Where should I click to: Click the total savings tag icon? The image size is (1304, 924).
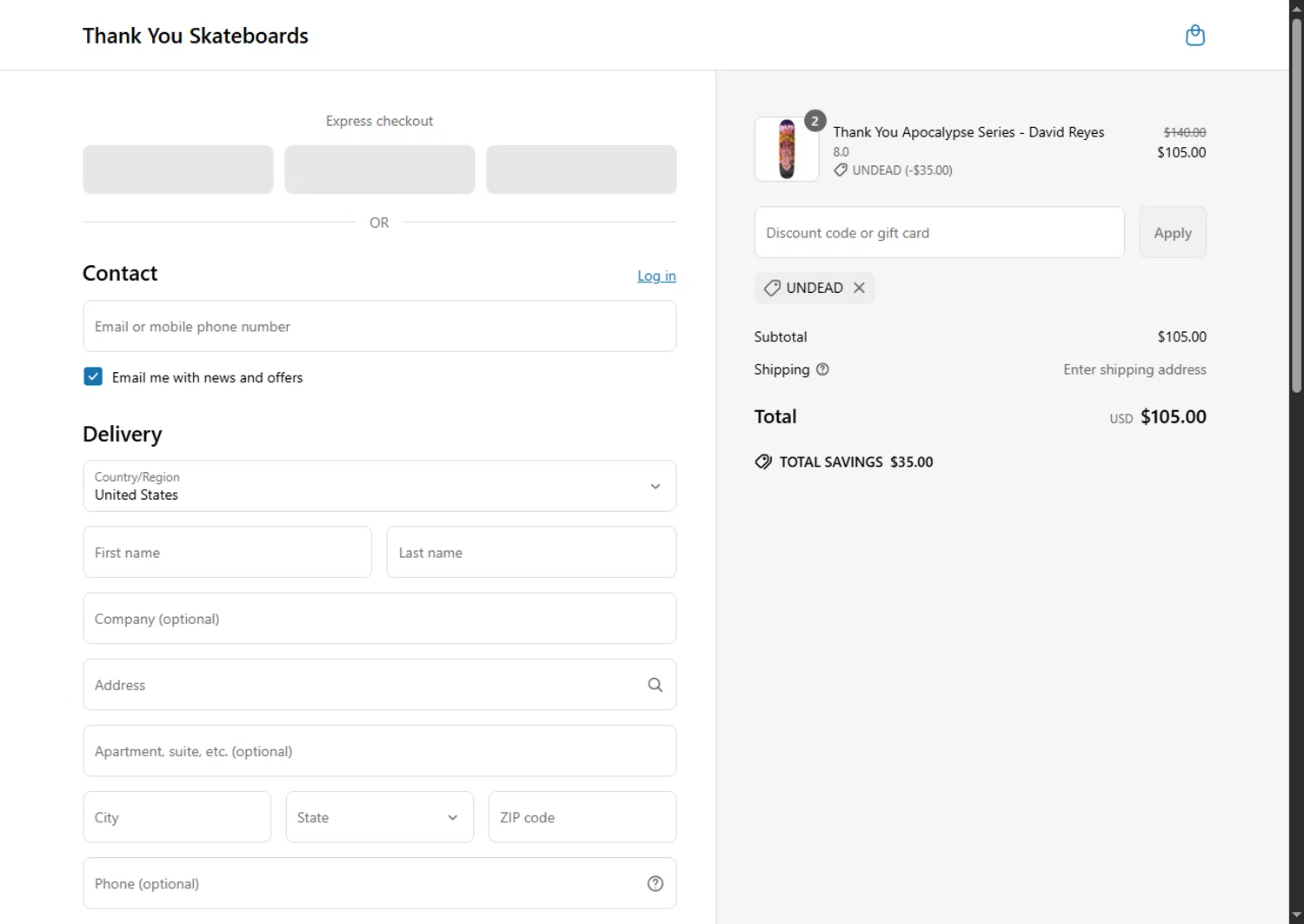763,462
